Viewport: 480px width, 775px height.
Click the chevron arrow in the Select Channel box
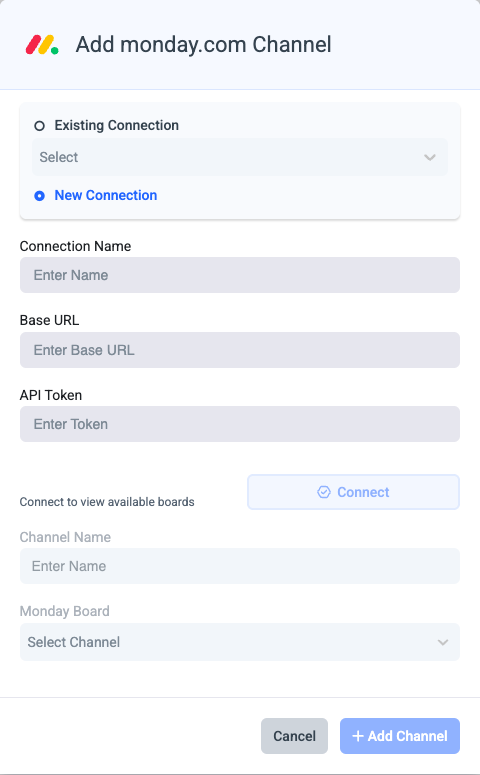click(443, 642)
